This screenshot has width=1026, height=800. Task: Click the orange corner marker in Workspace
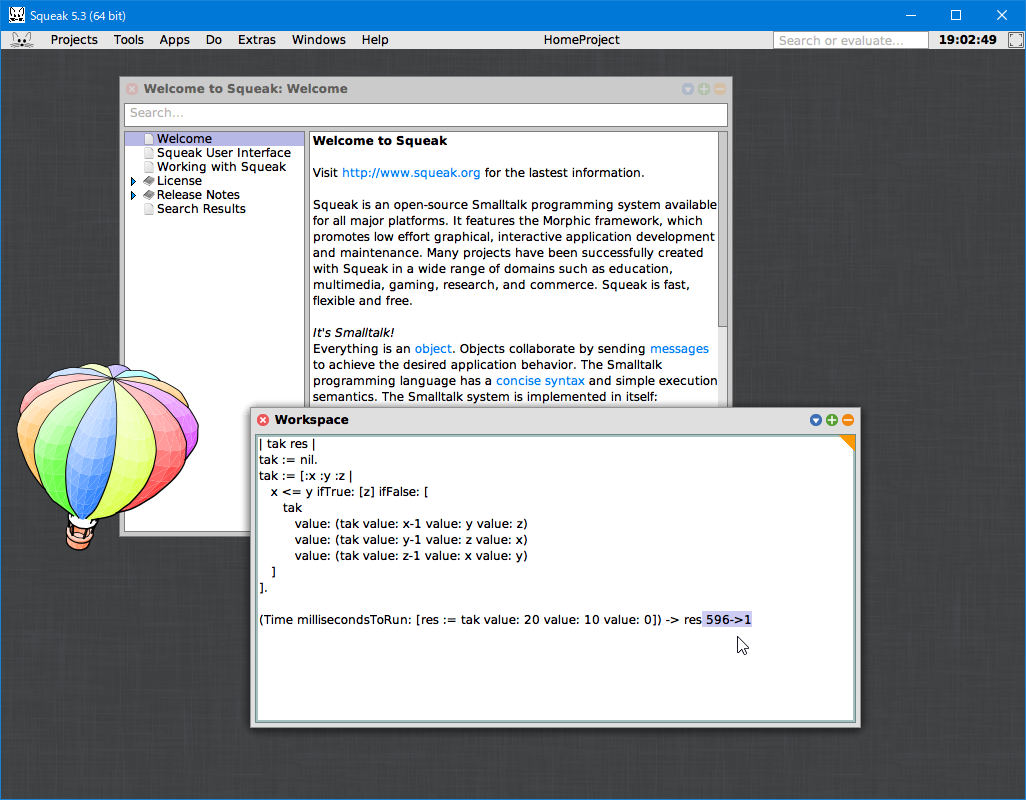[849, 443]
